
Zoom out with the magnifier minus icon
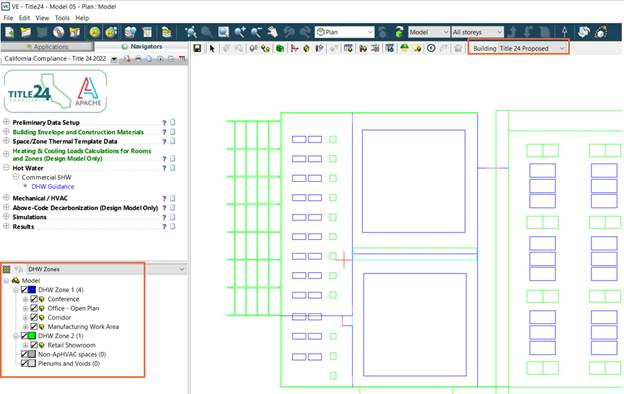coord(256,32)
